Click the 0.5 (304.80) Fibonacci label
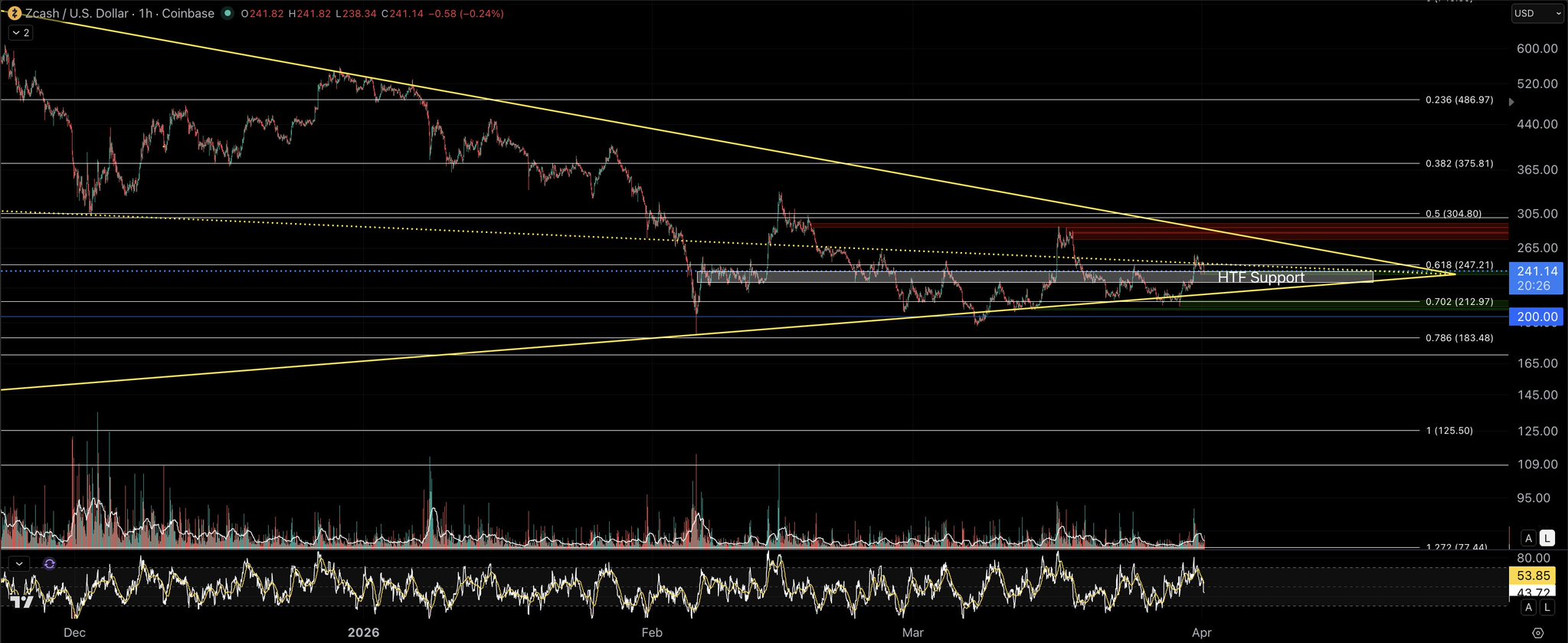 [1453, 214]
